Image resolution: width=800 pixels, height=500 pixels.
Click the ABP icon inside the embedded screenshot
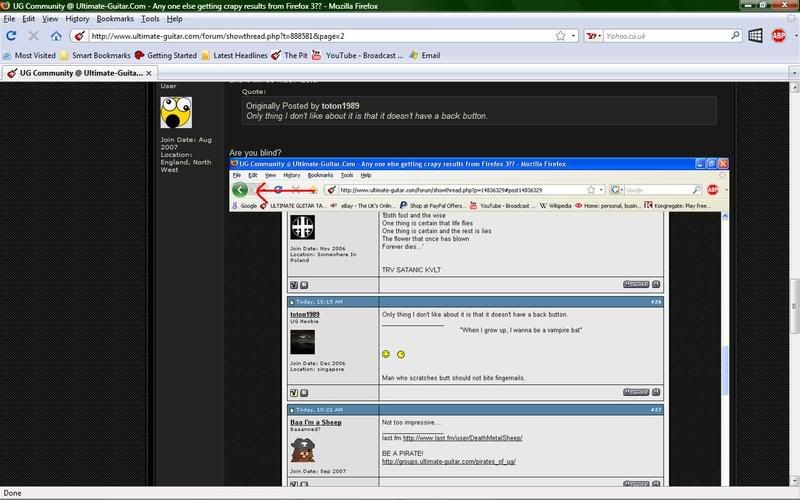pos(713,190)
